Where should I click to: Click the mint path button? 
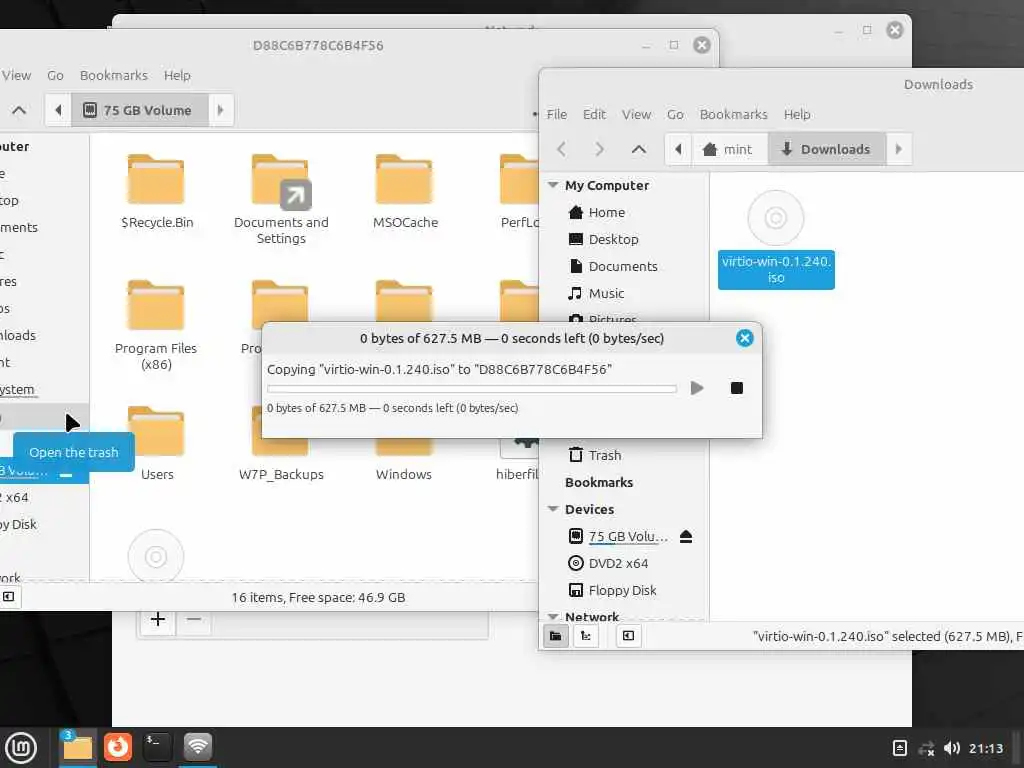click(729, 149)
